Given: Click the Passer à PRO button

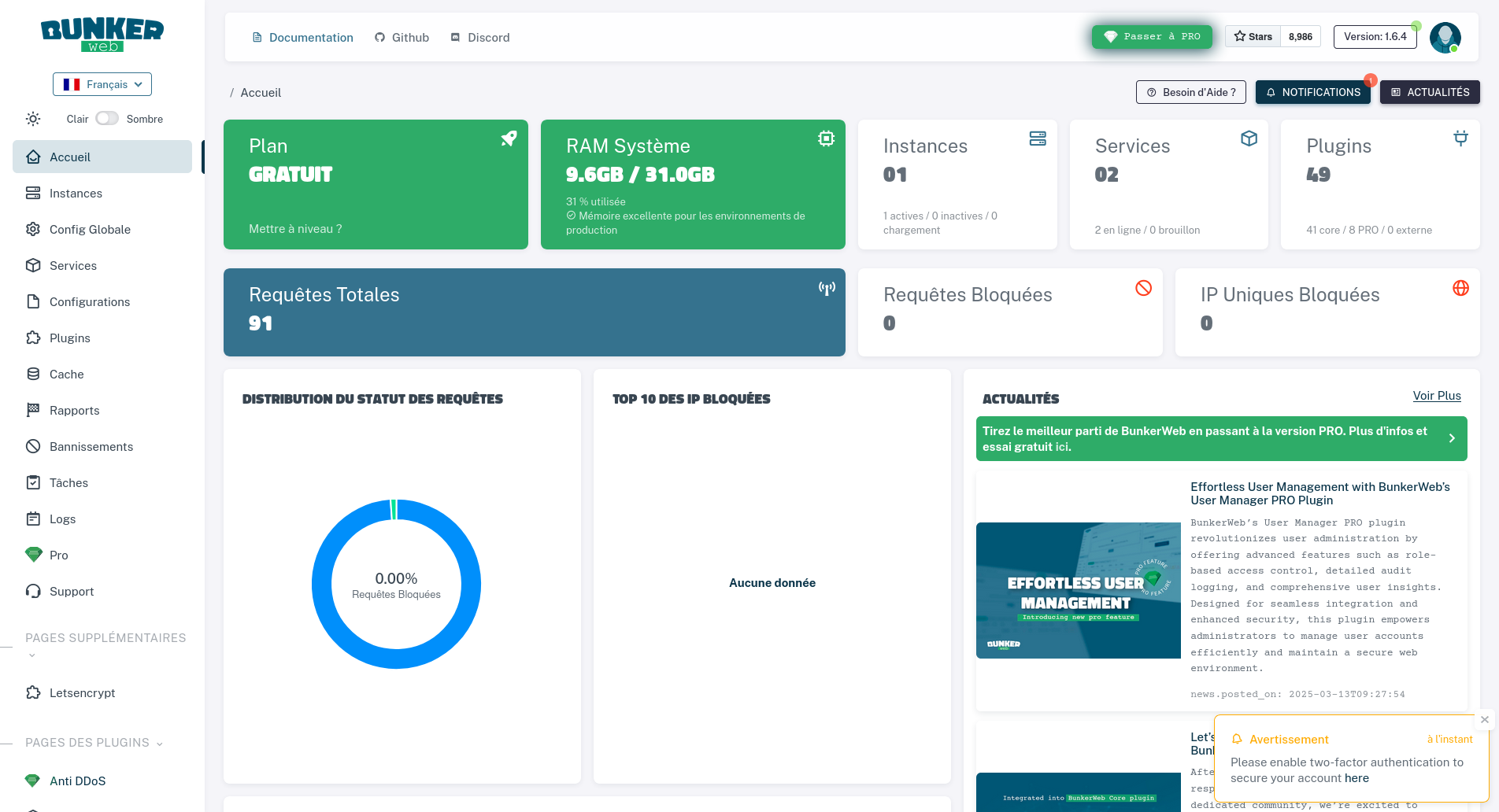Looking at the screenshot, I should pyautogui.click(x=1152, y=36).
